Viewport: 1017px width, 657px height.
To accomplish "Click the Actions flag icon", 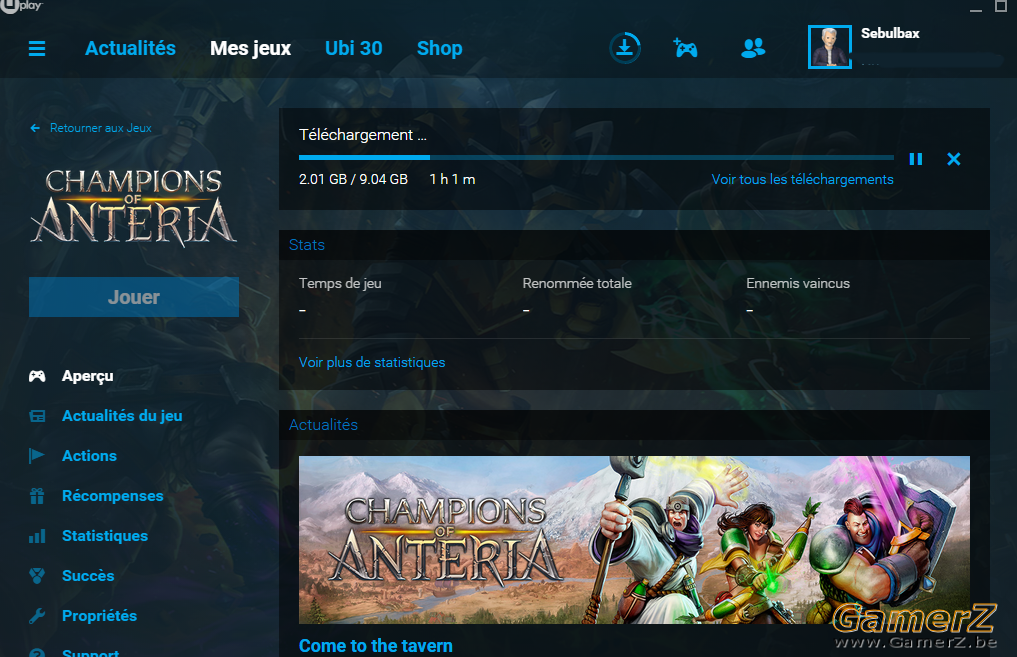I will [37, 456].
